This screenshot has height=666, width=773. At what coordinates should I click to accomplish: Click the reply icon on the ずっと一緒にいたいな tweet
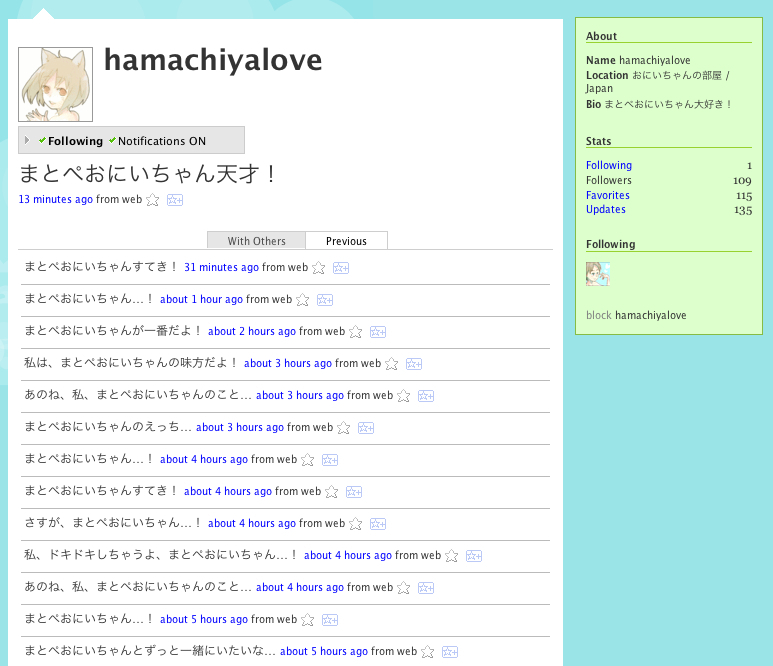(450, 652)
